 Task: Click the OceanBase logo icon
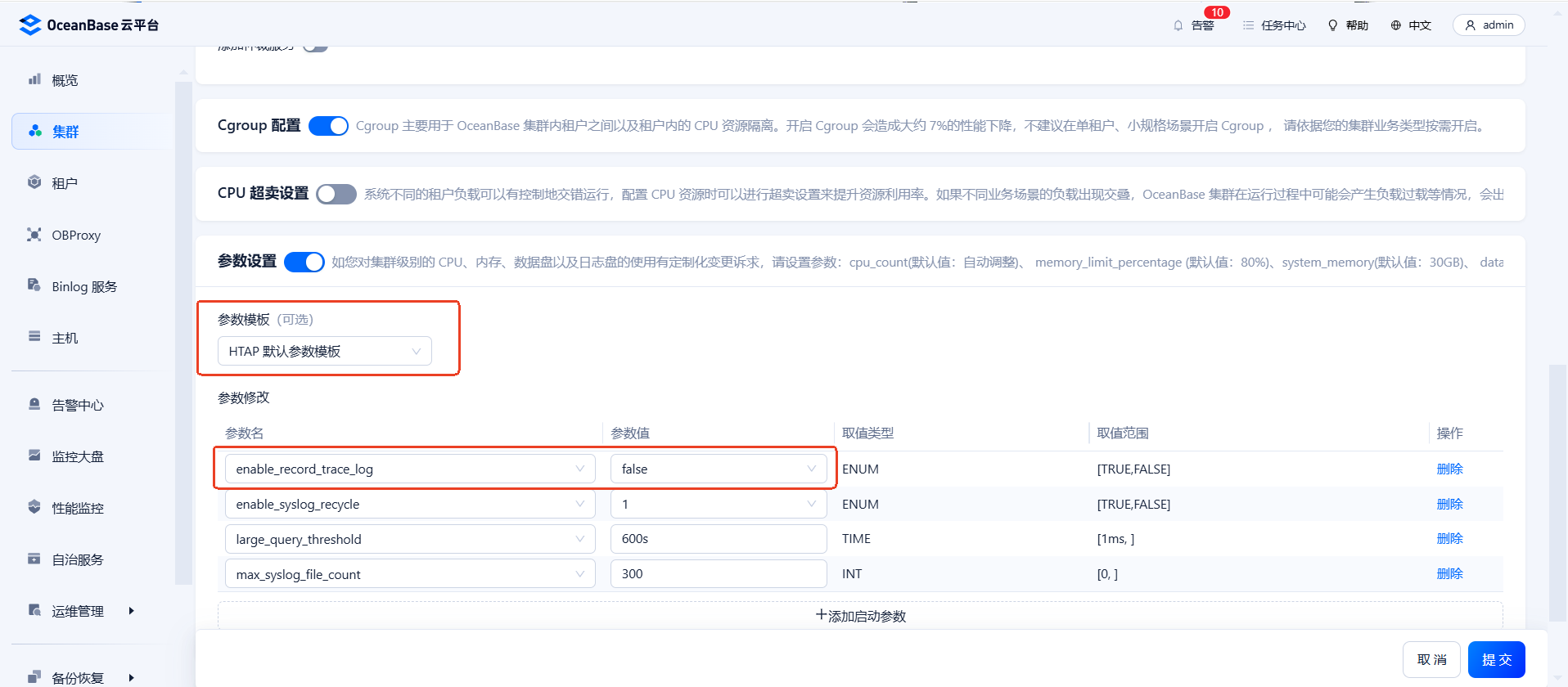30,25
